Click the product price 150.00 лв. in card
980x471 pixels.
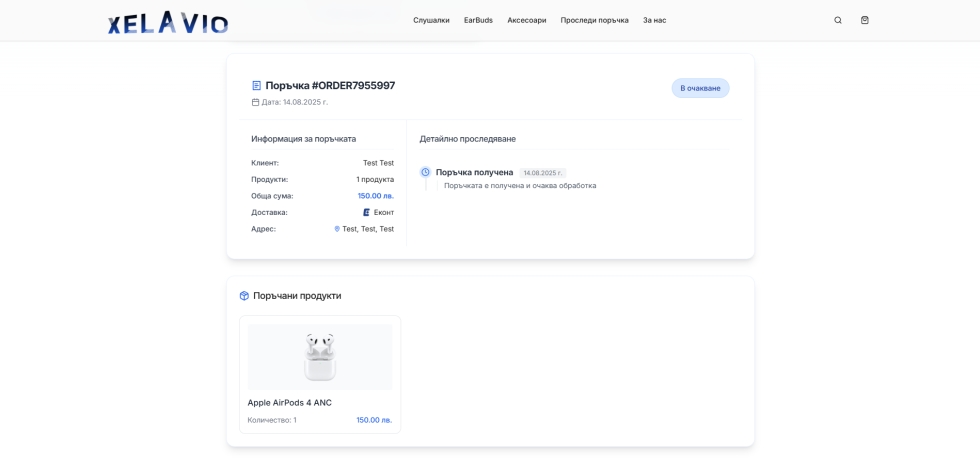(374, 420)
